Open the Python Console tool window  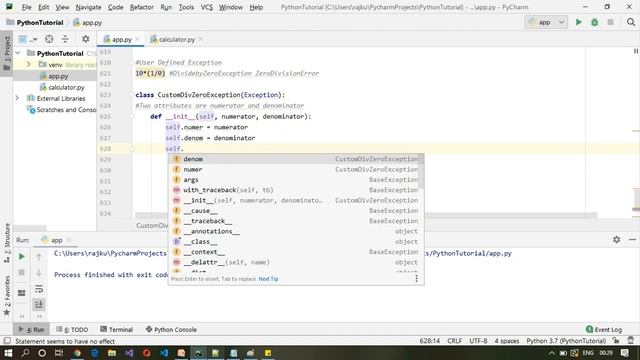[171, 329]
